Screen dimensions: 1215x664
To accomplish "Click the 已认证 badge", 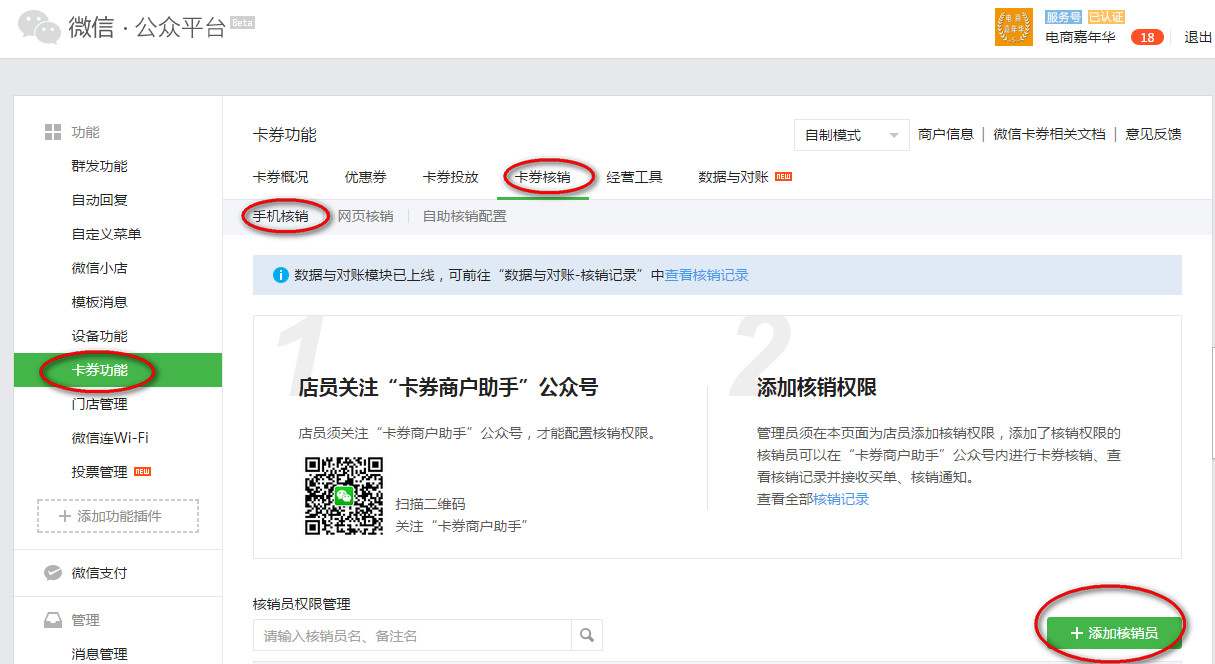I will click(x=1105, y=17).
